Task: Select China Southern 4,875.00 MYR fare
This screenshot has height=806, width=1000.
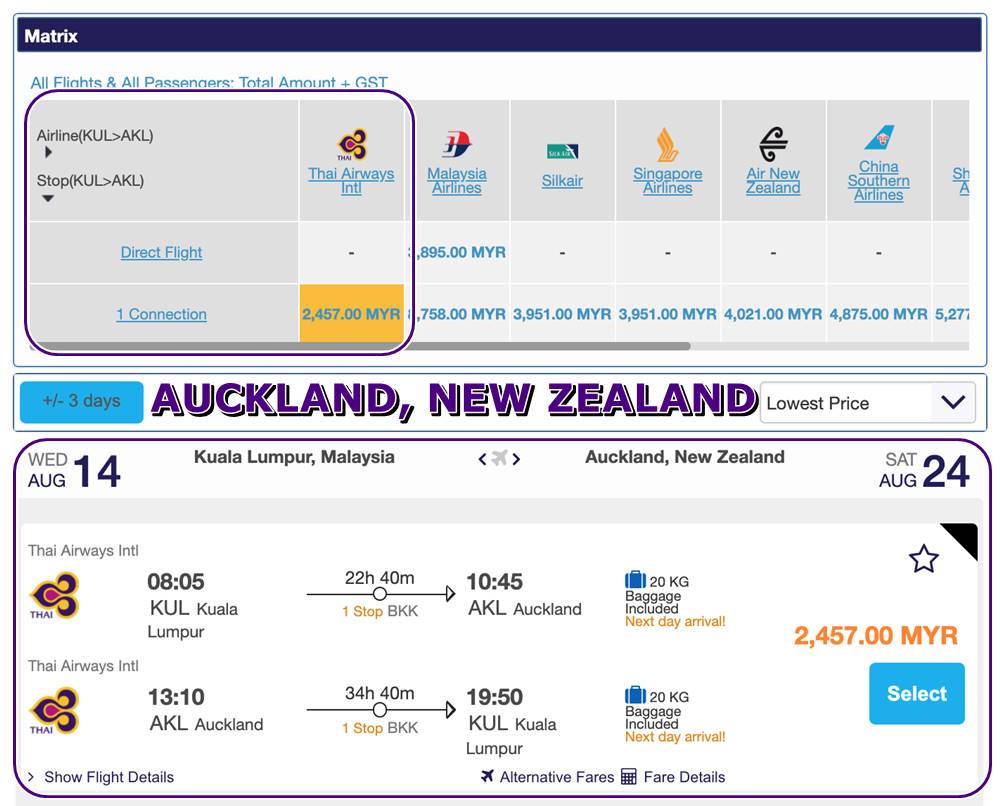Action: click(879, 314)
